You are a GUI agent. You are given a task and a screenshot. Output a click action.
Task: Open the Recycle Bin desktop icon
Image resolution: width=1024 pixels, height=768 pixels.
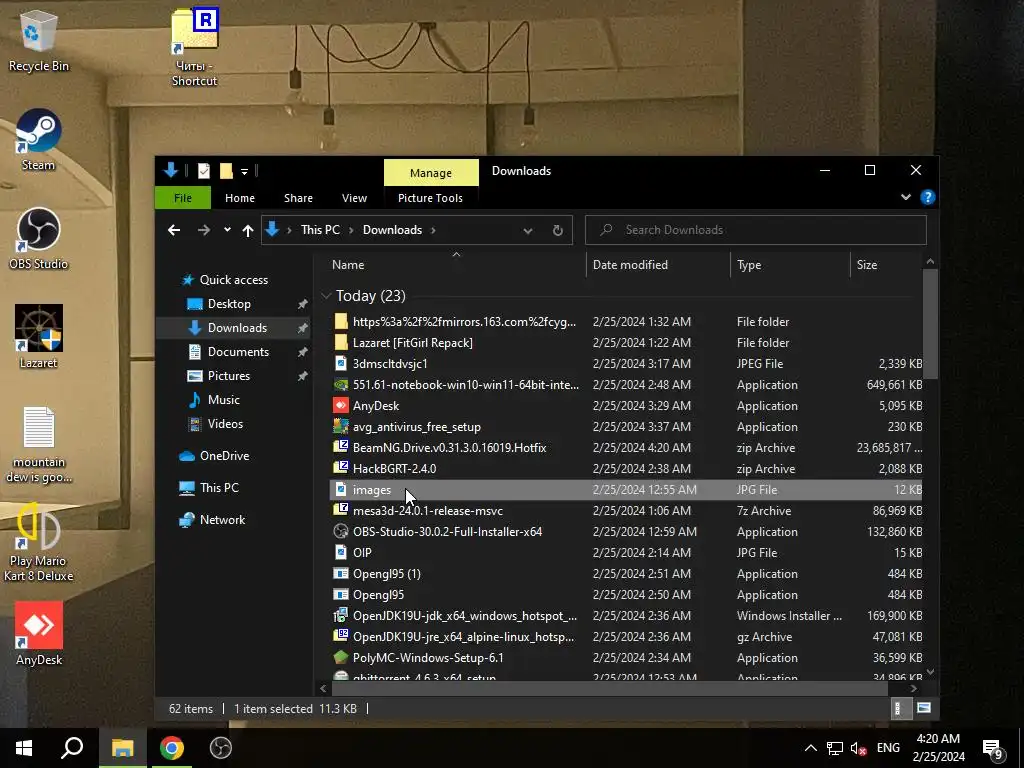(38, 40)
